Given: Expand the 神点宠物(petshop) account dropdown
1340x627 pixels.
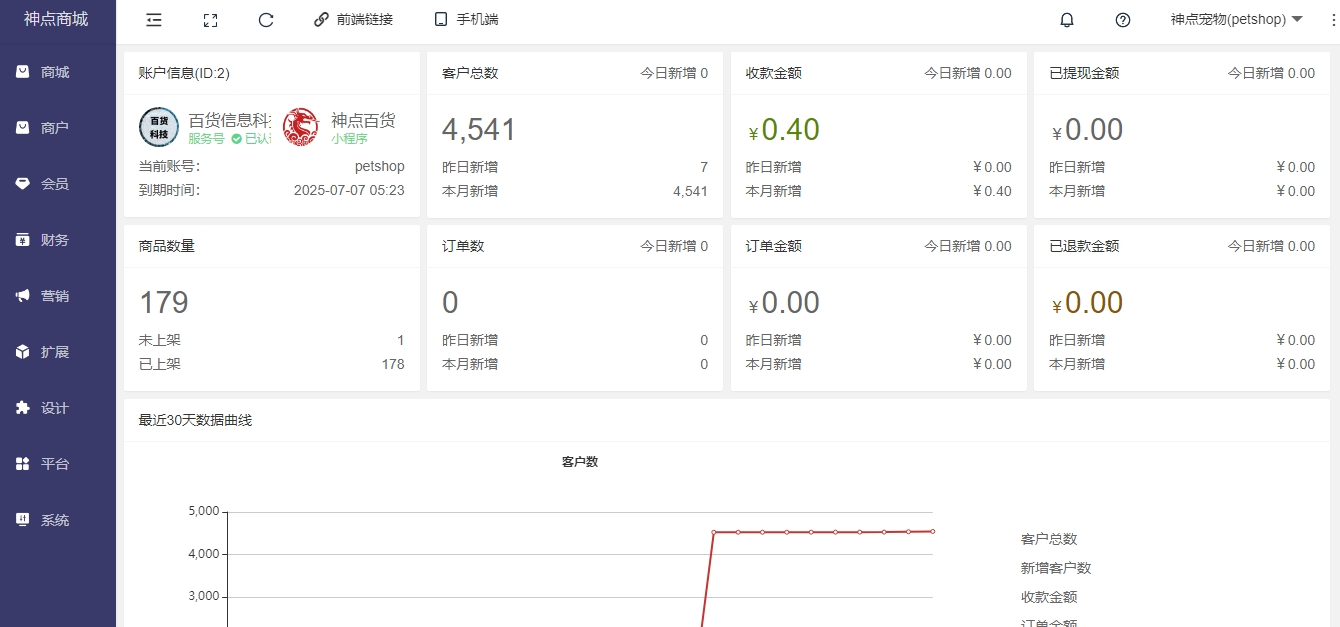Looking at the screenshot, I should (x=1237, y=20).
